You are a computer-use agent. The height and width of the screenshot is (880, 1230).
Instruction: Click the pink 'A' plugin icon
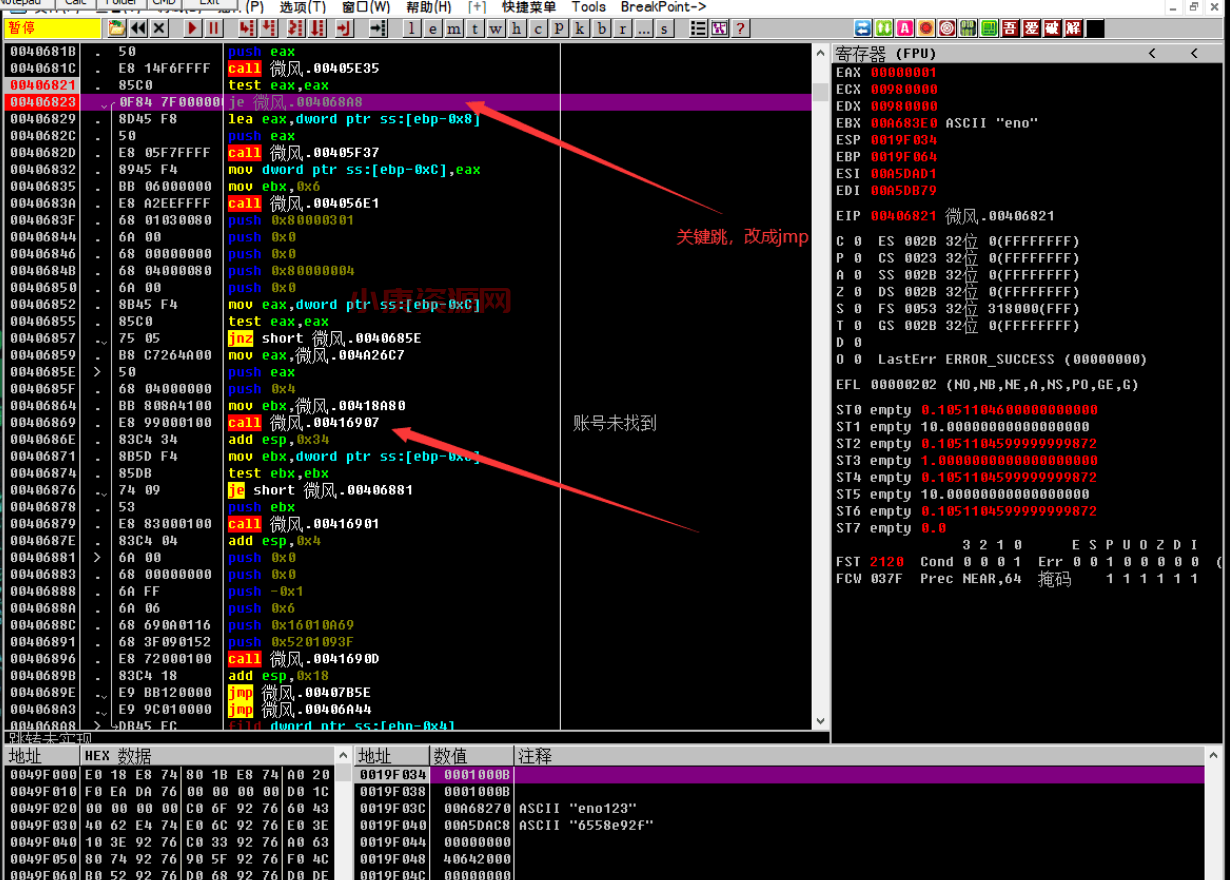pos(905,29)
